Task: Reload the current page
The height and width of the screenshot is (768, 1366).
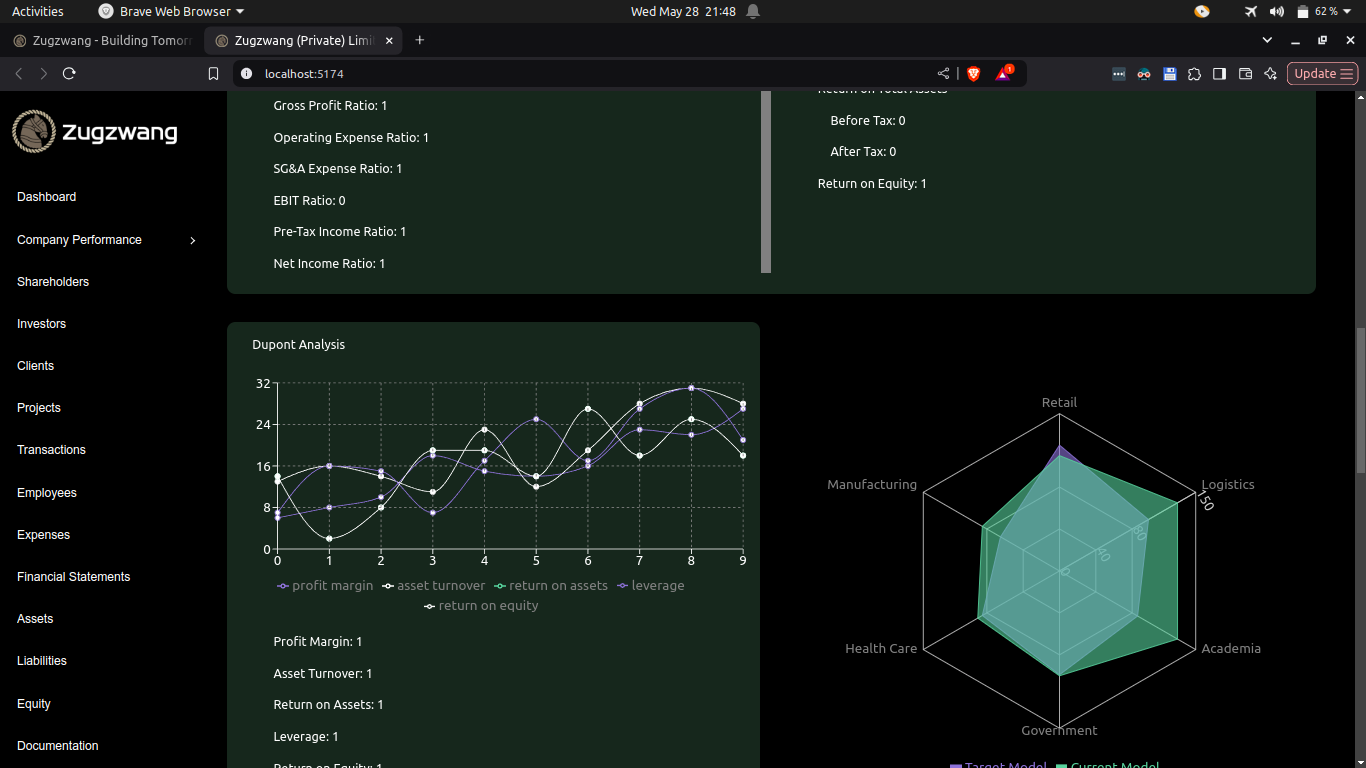Action: (69, 73)
